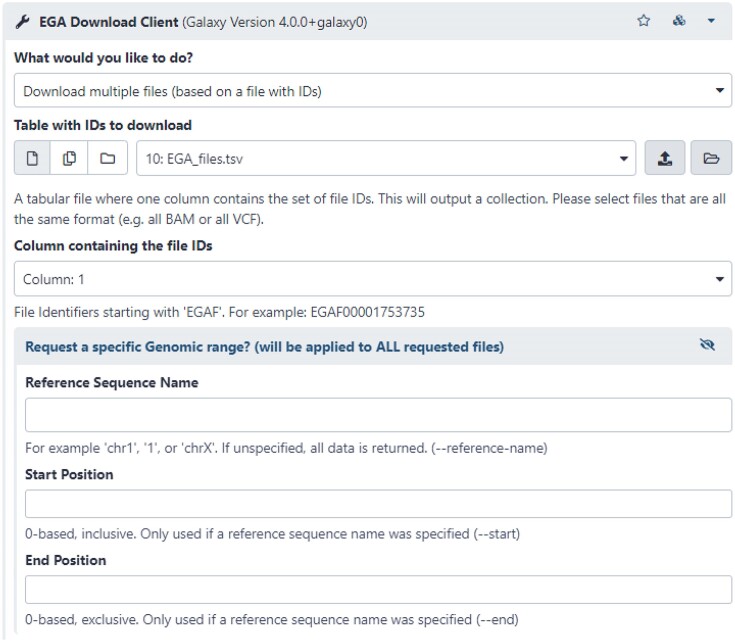The height and width of the screenshot is (642, 735).
Task: Focus the Start Position input field
Action: coord(378,504)
